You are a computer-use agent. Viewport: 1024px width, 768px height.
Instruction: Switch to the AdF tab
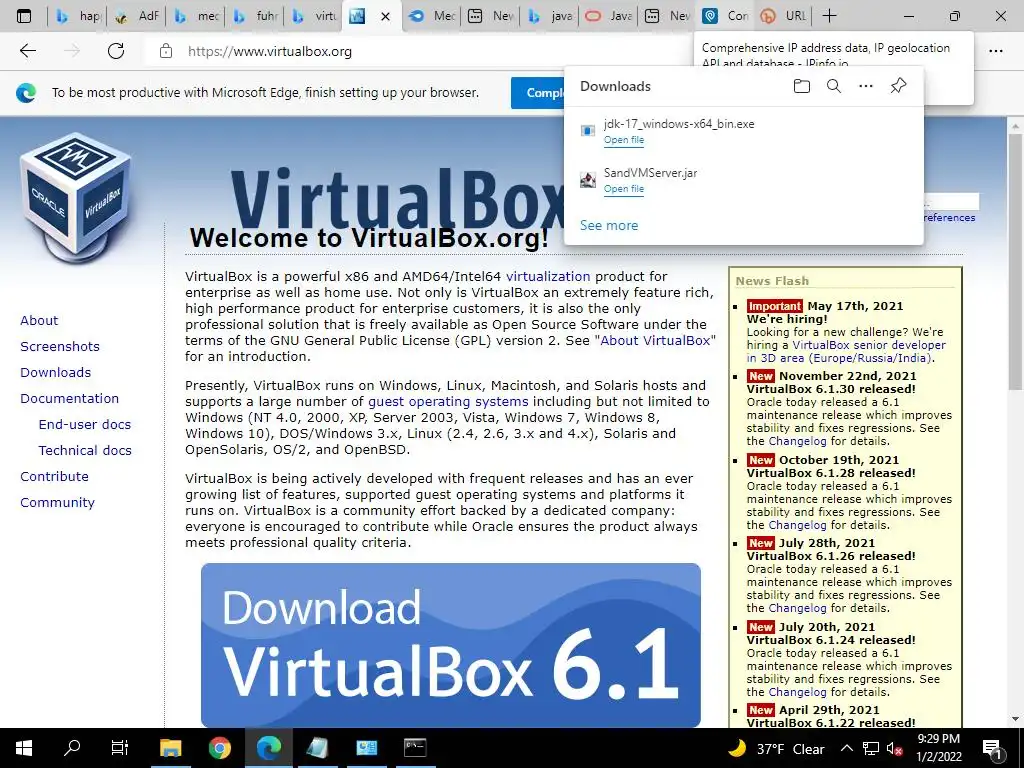click(x=136, y=16)
